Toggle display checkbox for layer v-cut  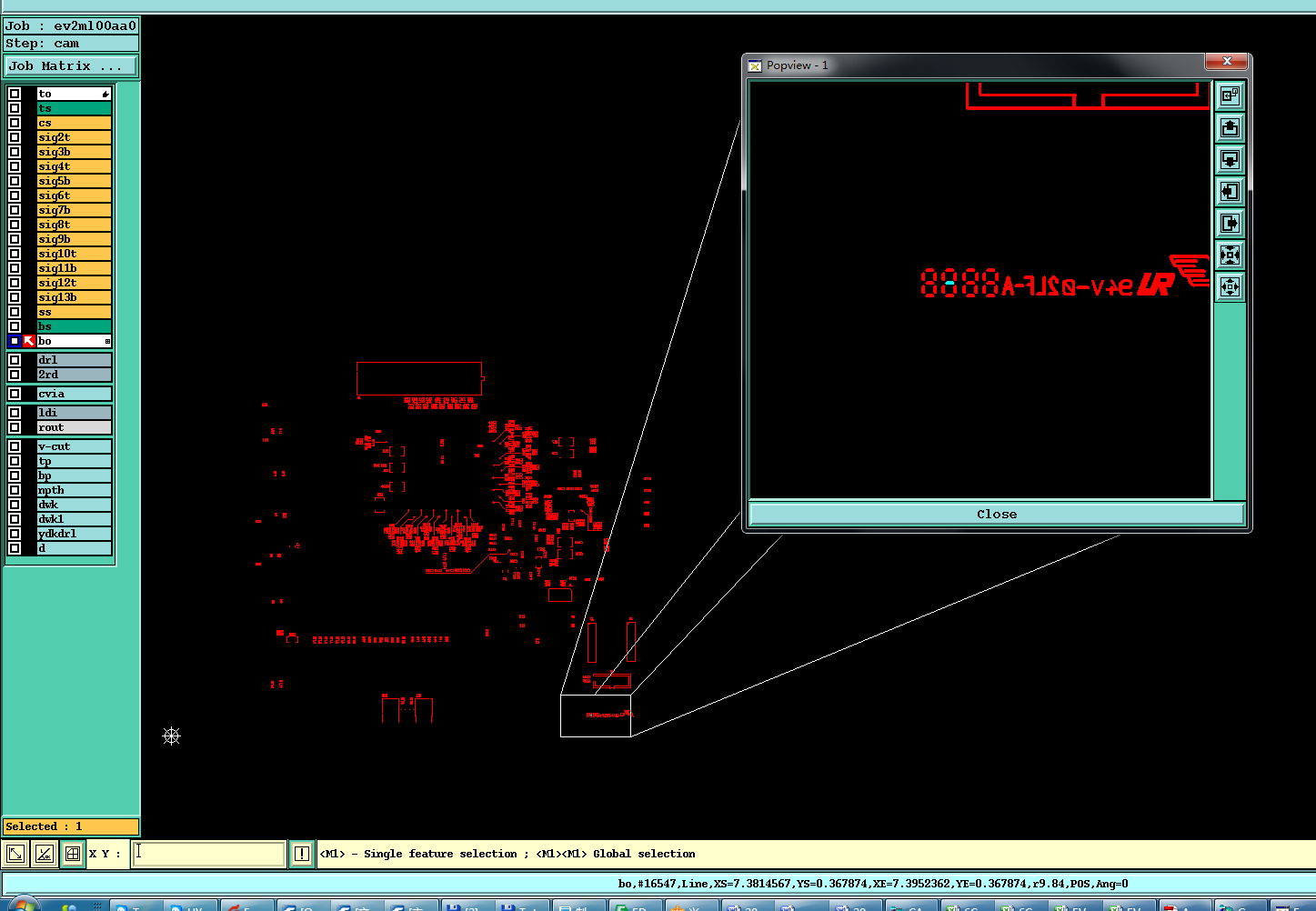pyautogui.click(x=15, y=446)
